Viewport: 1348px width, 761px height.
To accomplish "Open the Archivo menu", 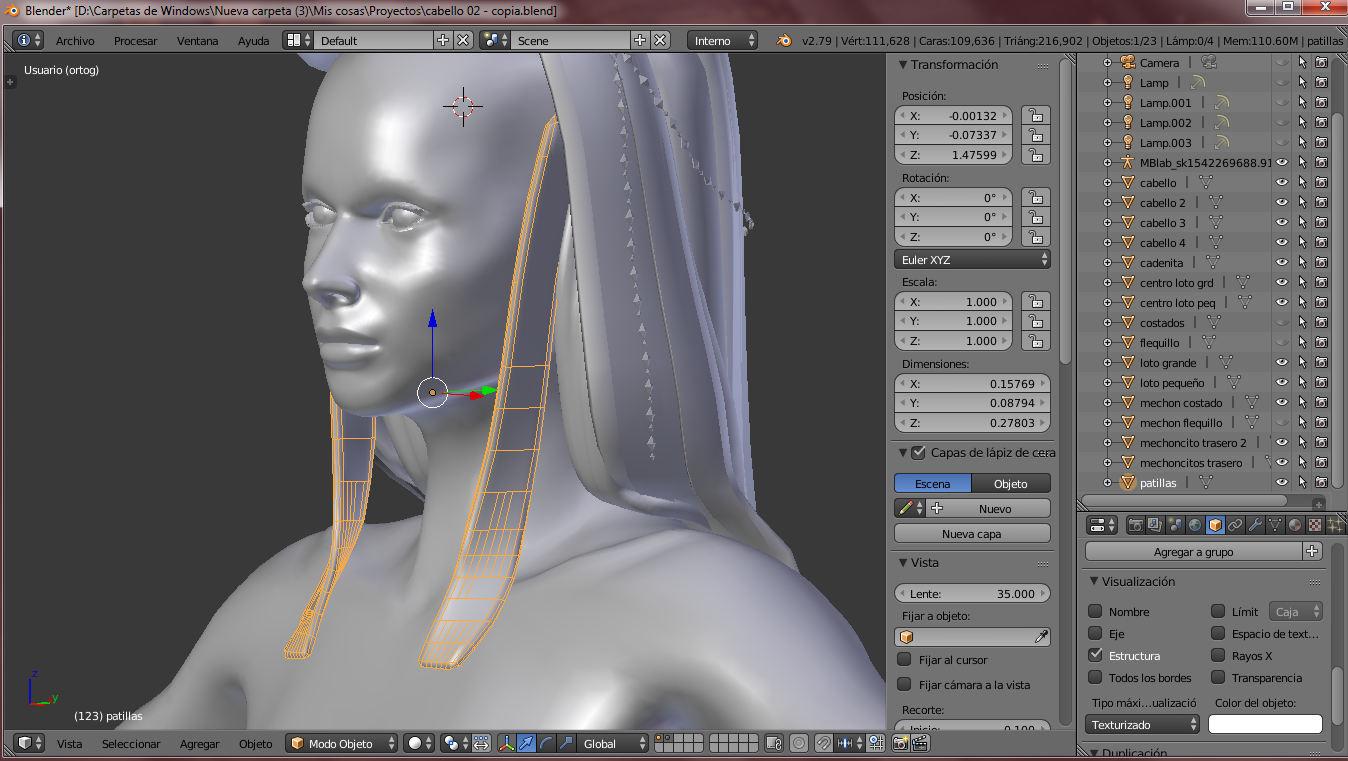I will click(75, 41).
